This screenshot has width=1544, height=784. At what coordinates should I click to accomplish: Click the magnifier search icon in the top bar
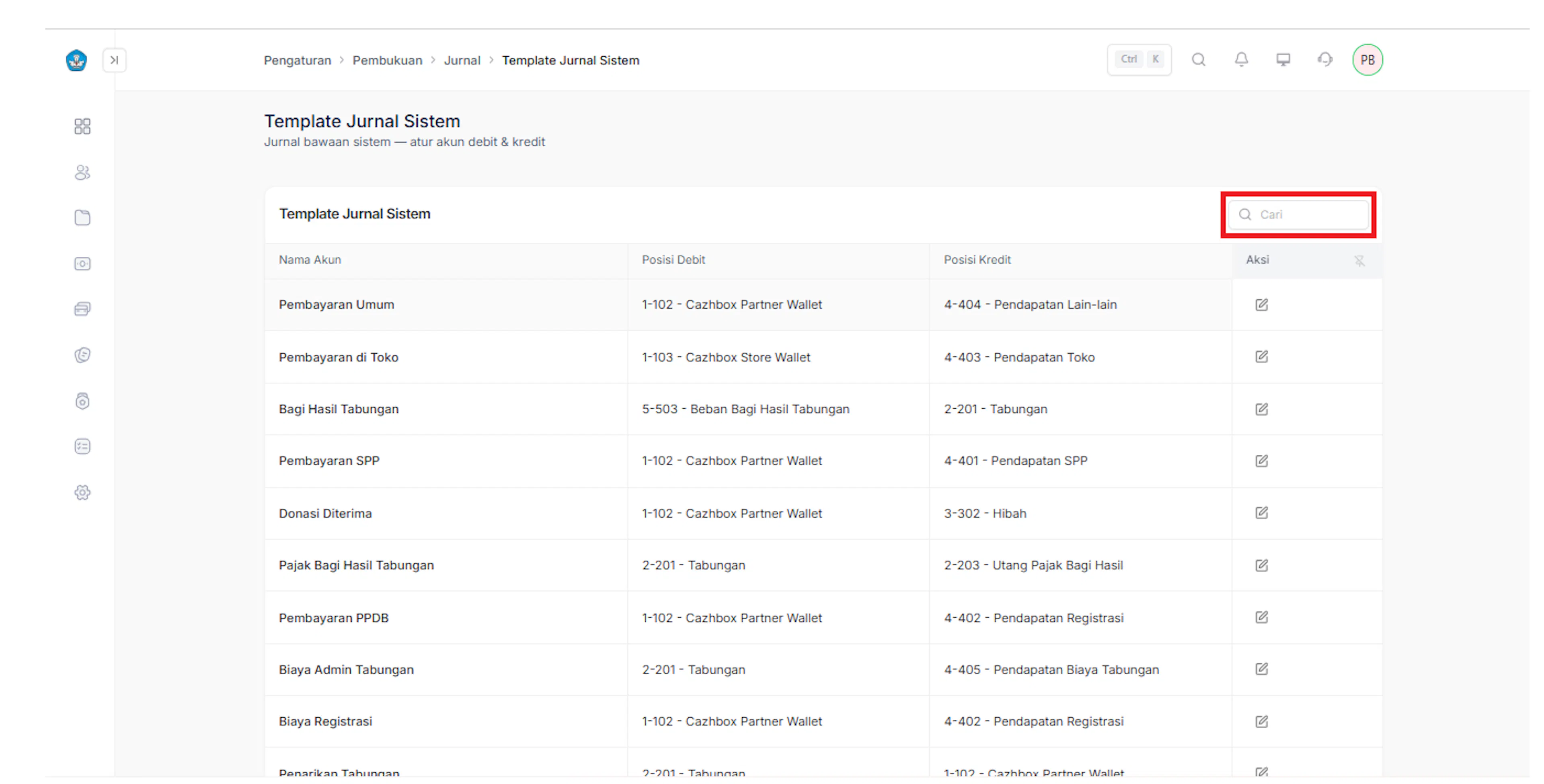(1199, 59)
